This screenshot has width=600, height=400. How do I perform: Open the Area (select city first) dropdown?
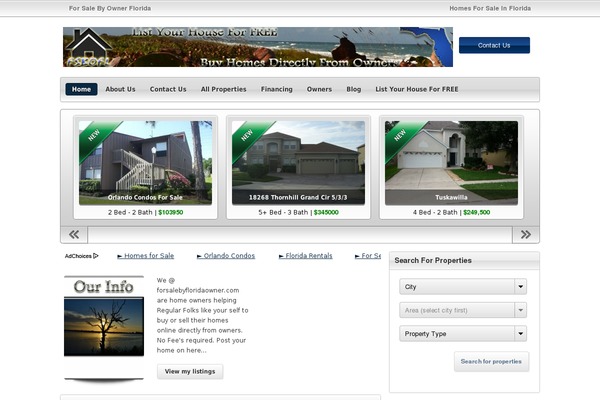pyautogui.click(x=463, y=310)
